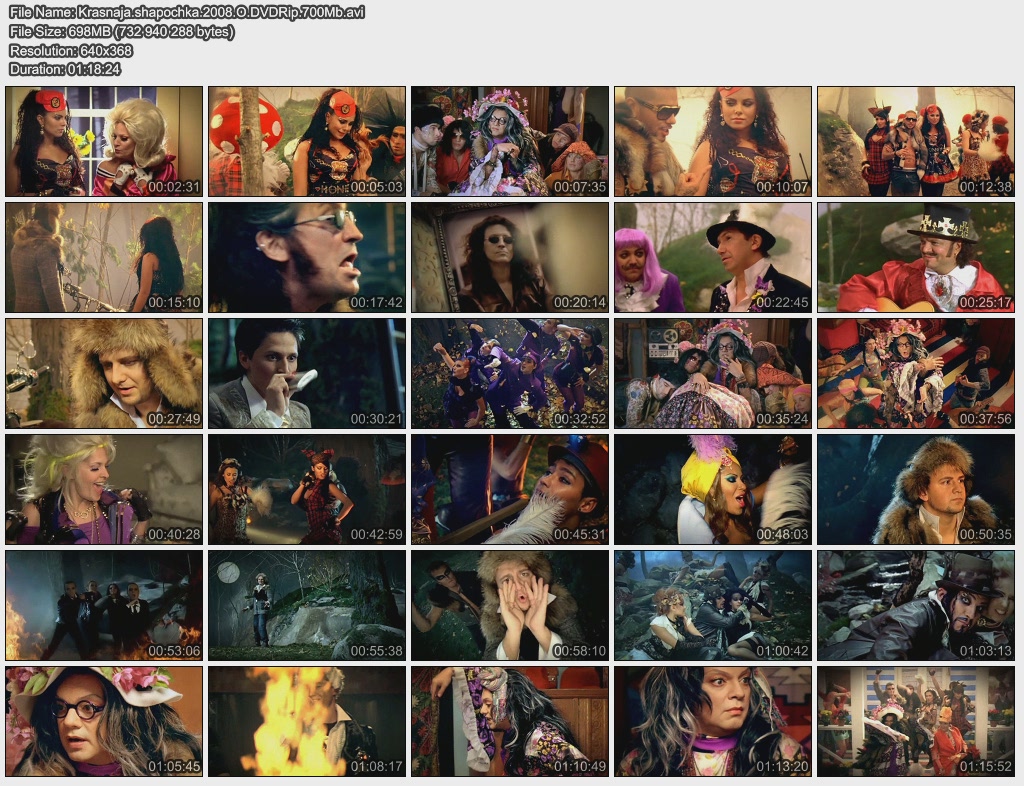View the screenshot marked 01:13:20

click(x=713, y=721)
